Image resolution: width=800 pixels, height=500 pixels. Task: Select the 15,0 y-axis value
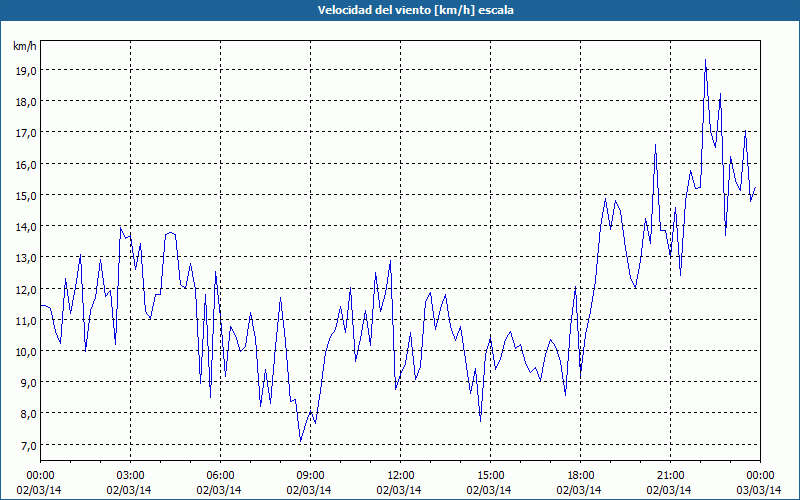coord(26,195)
